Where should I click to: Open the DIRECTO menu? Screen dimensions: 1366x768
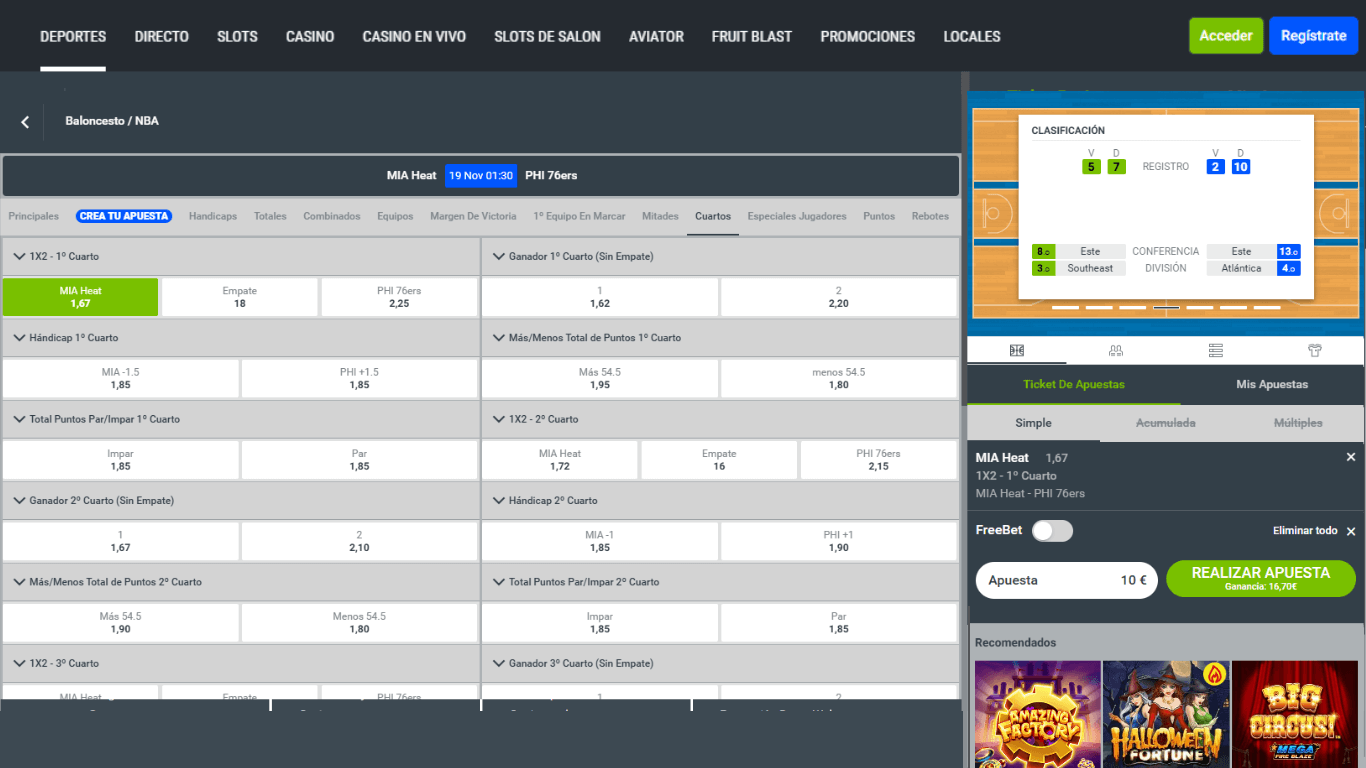pyautogui.click(x=162, y=36)
